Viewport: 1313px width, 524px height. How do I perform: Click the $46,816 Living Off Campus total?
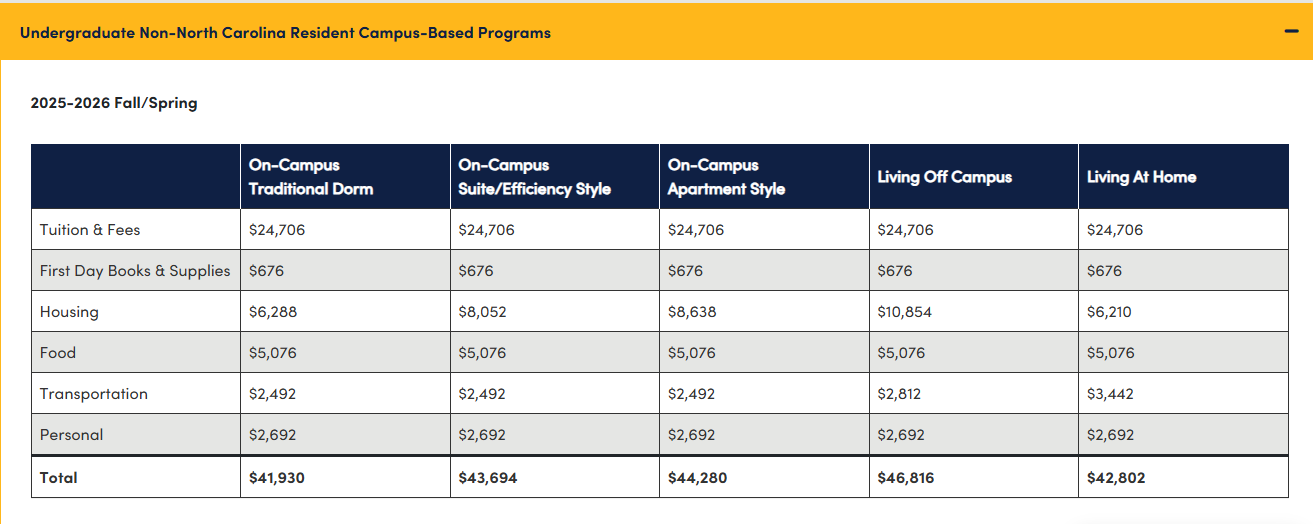pos(905,478)
